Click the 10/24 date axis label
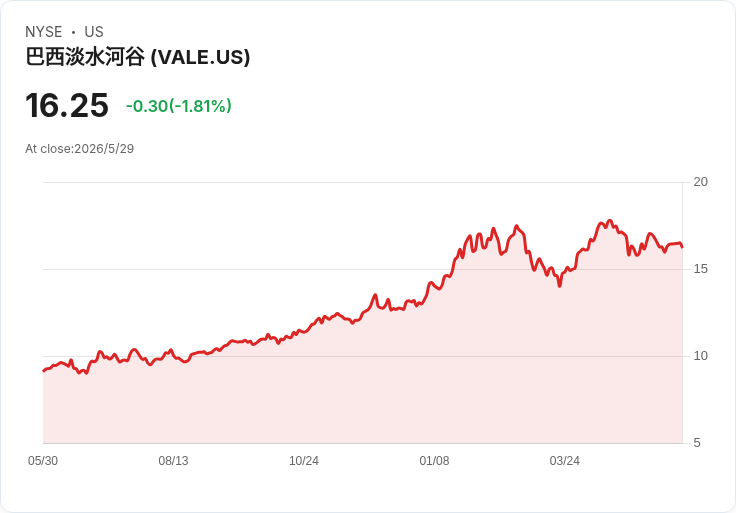 304,461
